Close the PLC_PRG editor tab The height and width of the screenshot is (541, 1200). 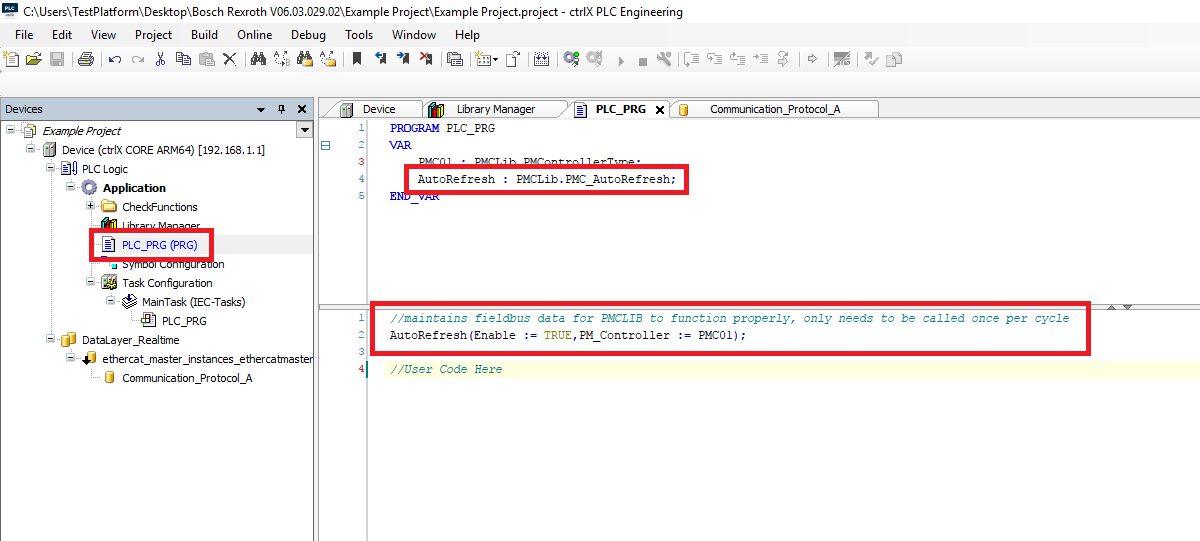coord(660,110)
